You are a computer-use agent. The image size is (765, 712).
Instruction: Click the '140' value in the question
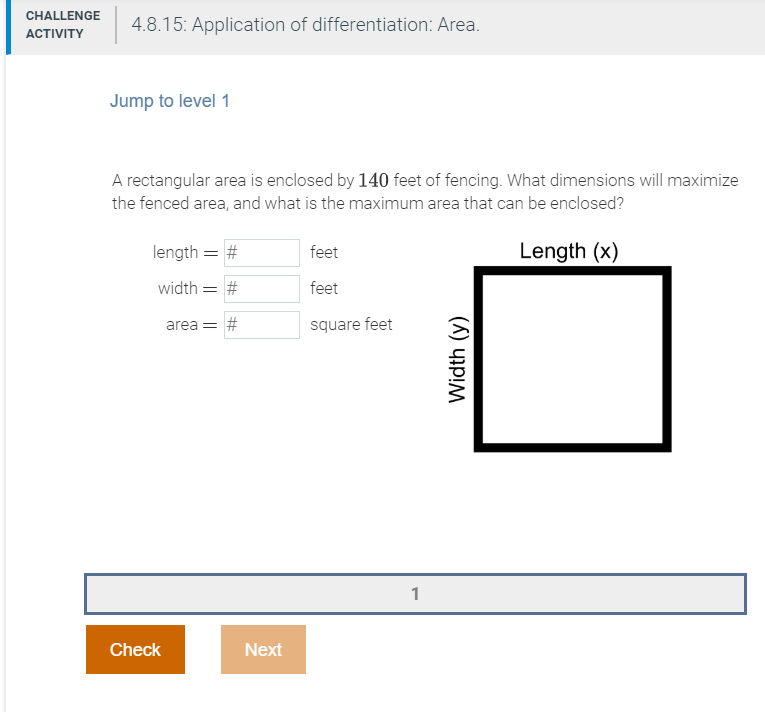(x=373, y=181)
